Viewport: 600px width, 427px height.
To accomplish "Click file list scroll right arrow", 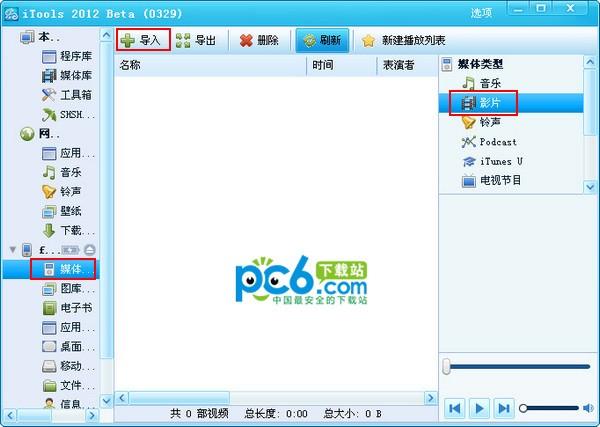I will (430, 398).
